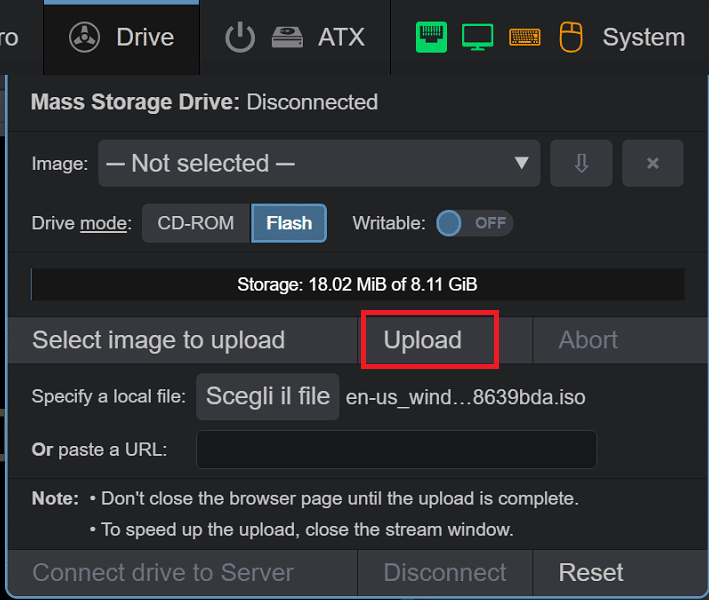Click the ATX hard disk icon
Viewport: 709px width, 600px height.
[287, 37]
